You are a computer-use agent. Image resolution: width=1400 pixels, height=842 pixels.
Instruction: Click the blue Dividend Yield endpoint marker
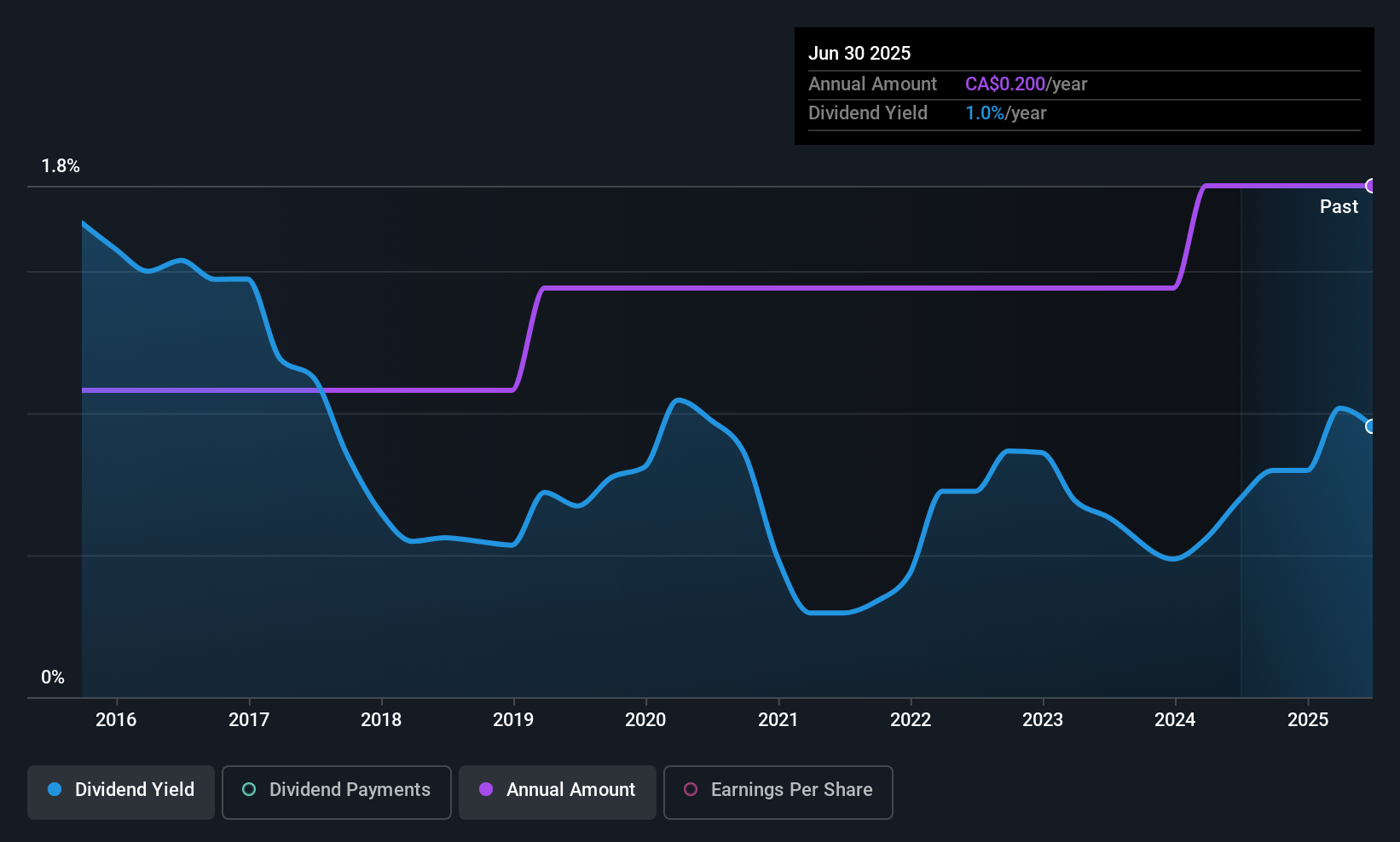[x=1371, y=426]
